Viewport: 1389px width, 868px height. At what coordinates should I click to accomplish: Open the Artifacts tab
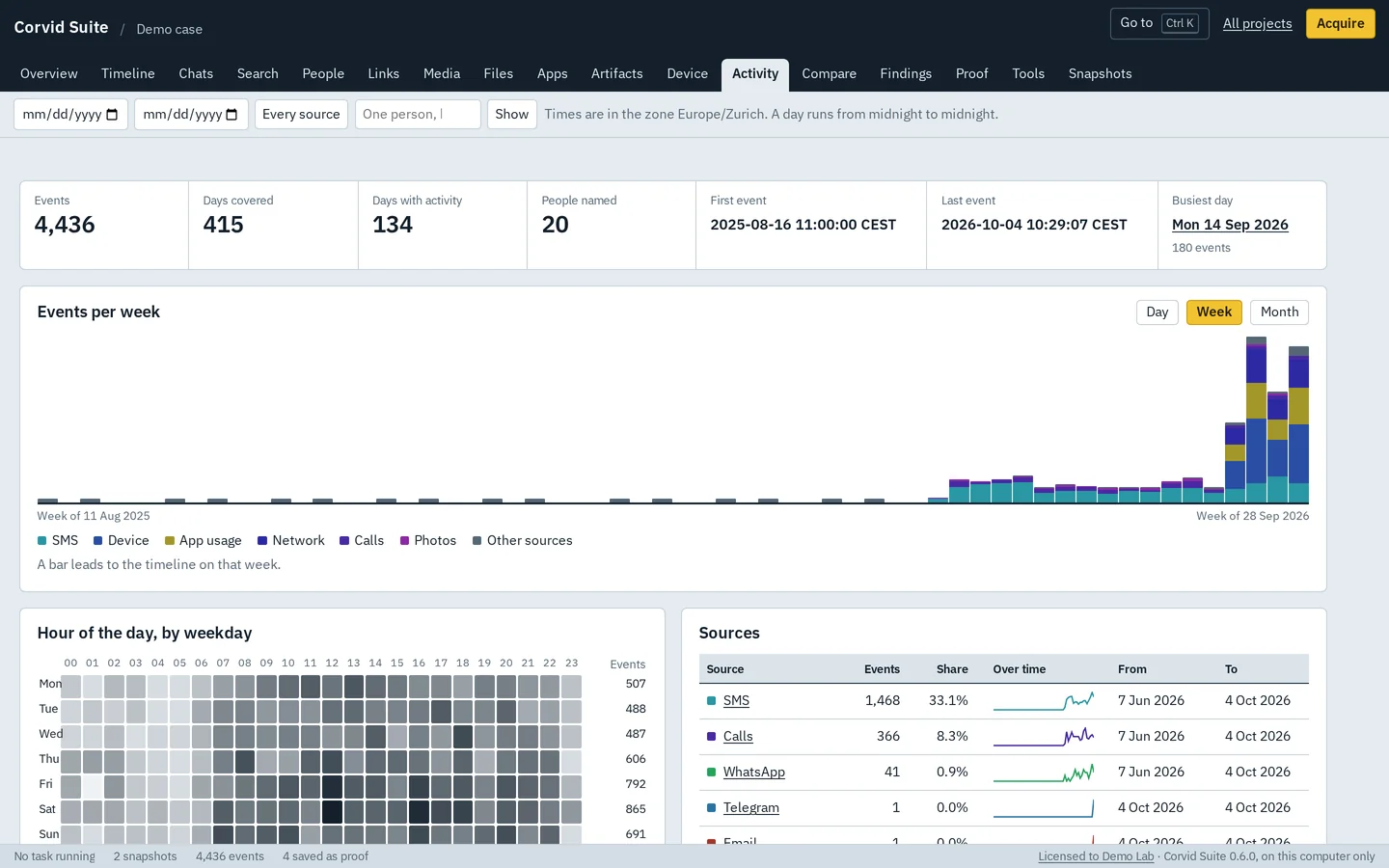617,74
